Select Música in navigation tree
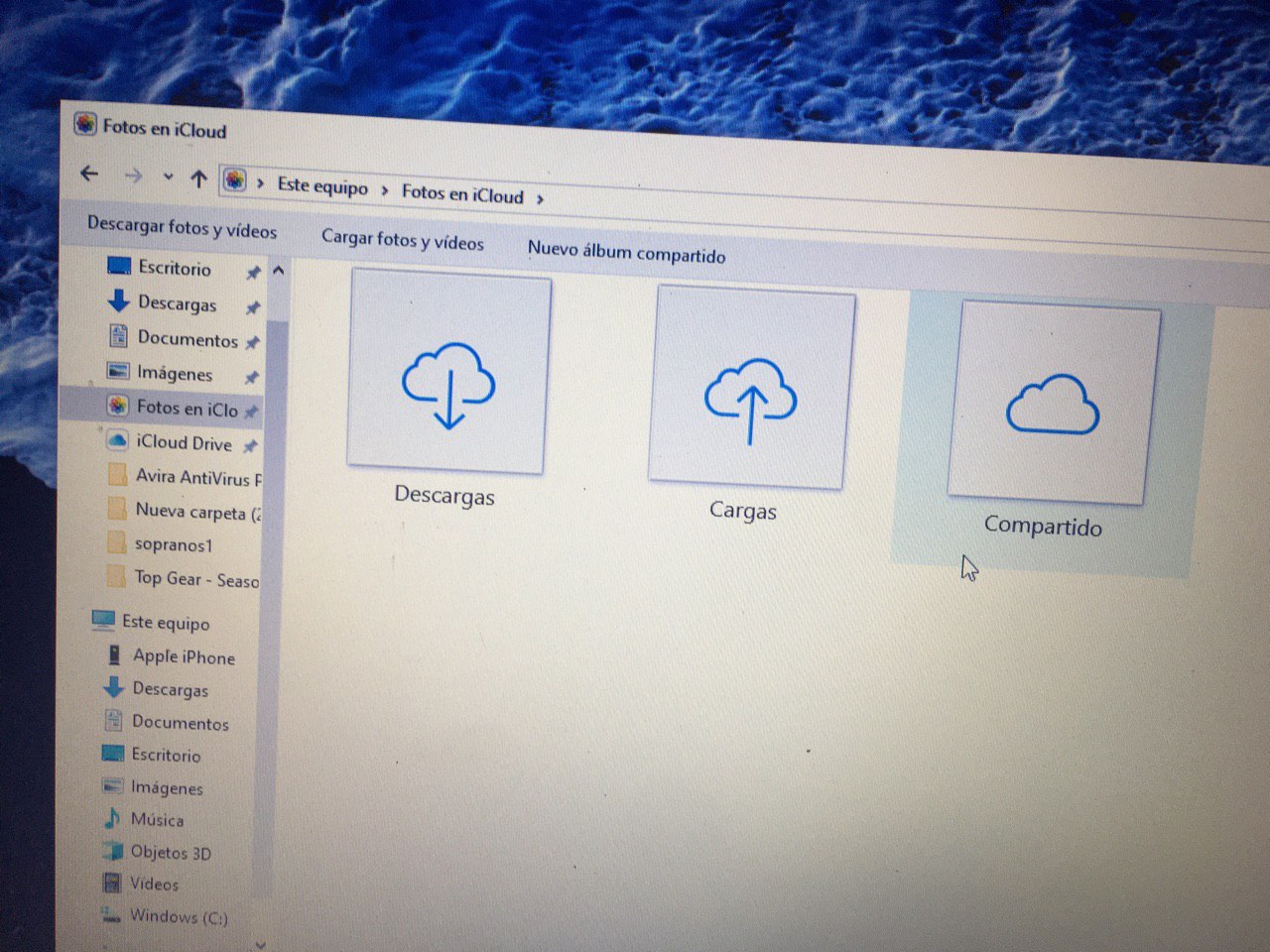The height and width of the screenshot is (952, 1270). (157, 820)
